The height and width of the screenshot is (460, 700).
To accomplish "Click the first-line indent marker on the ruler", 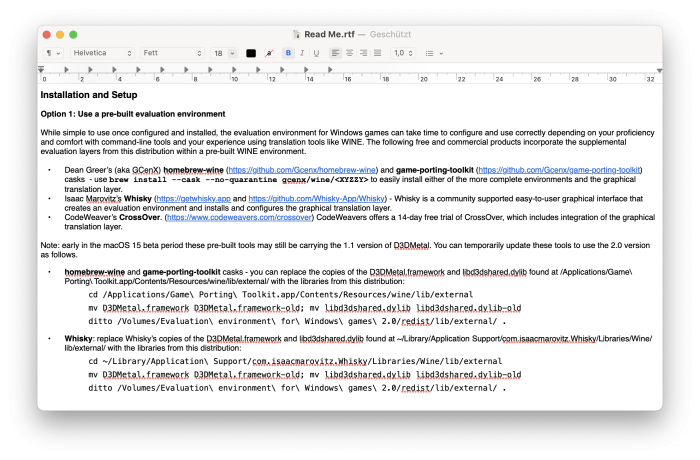I will coord(41,69).
